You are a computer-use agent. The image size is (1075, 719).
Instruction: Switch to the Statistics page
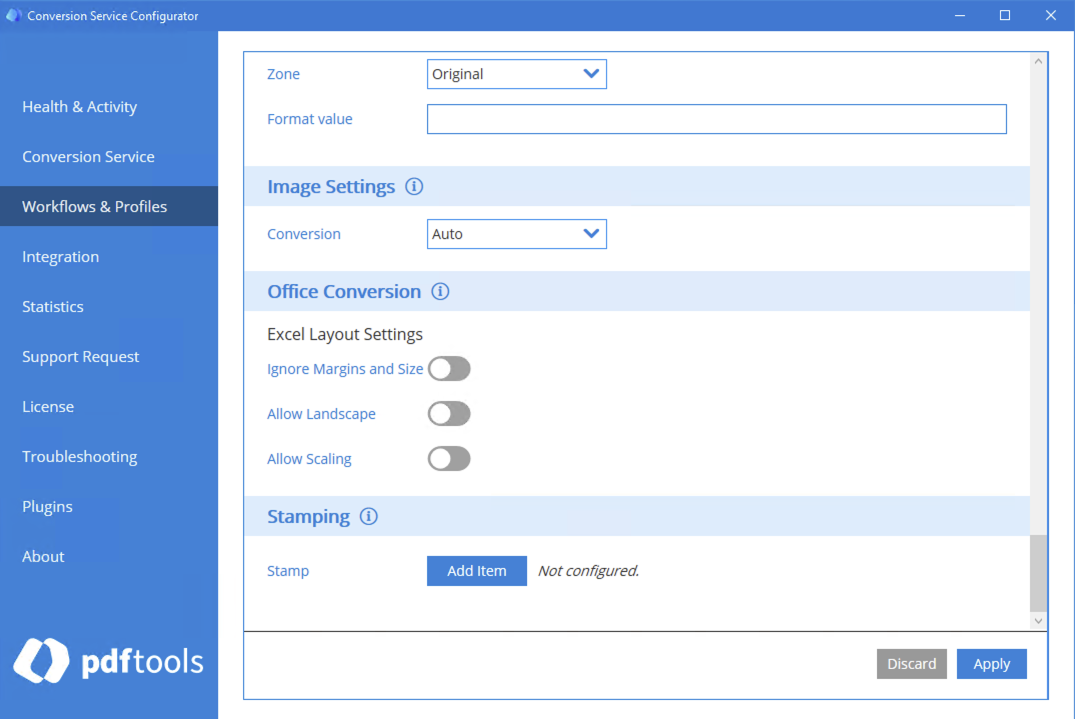(x=52, y=306)
